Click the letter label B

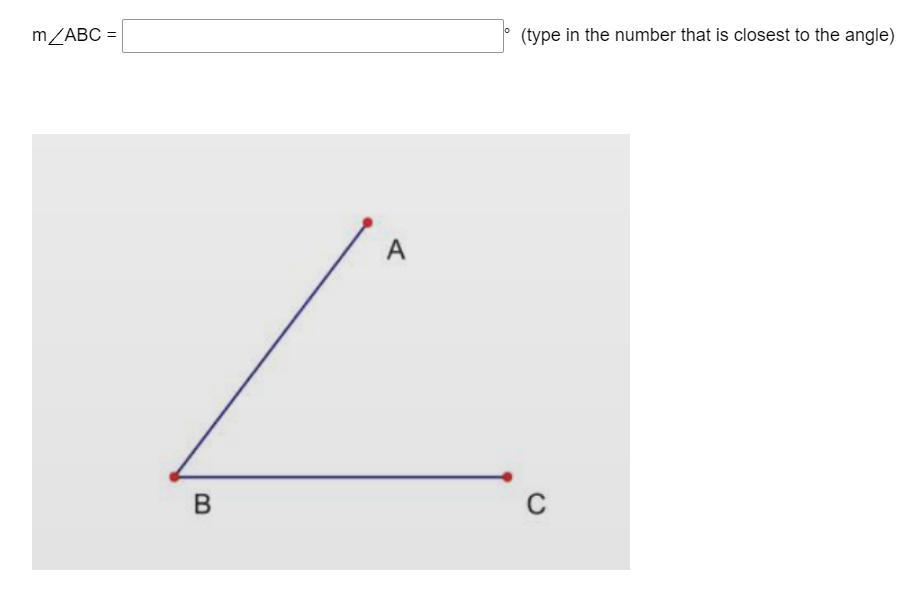(202, 504)
